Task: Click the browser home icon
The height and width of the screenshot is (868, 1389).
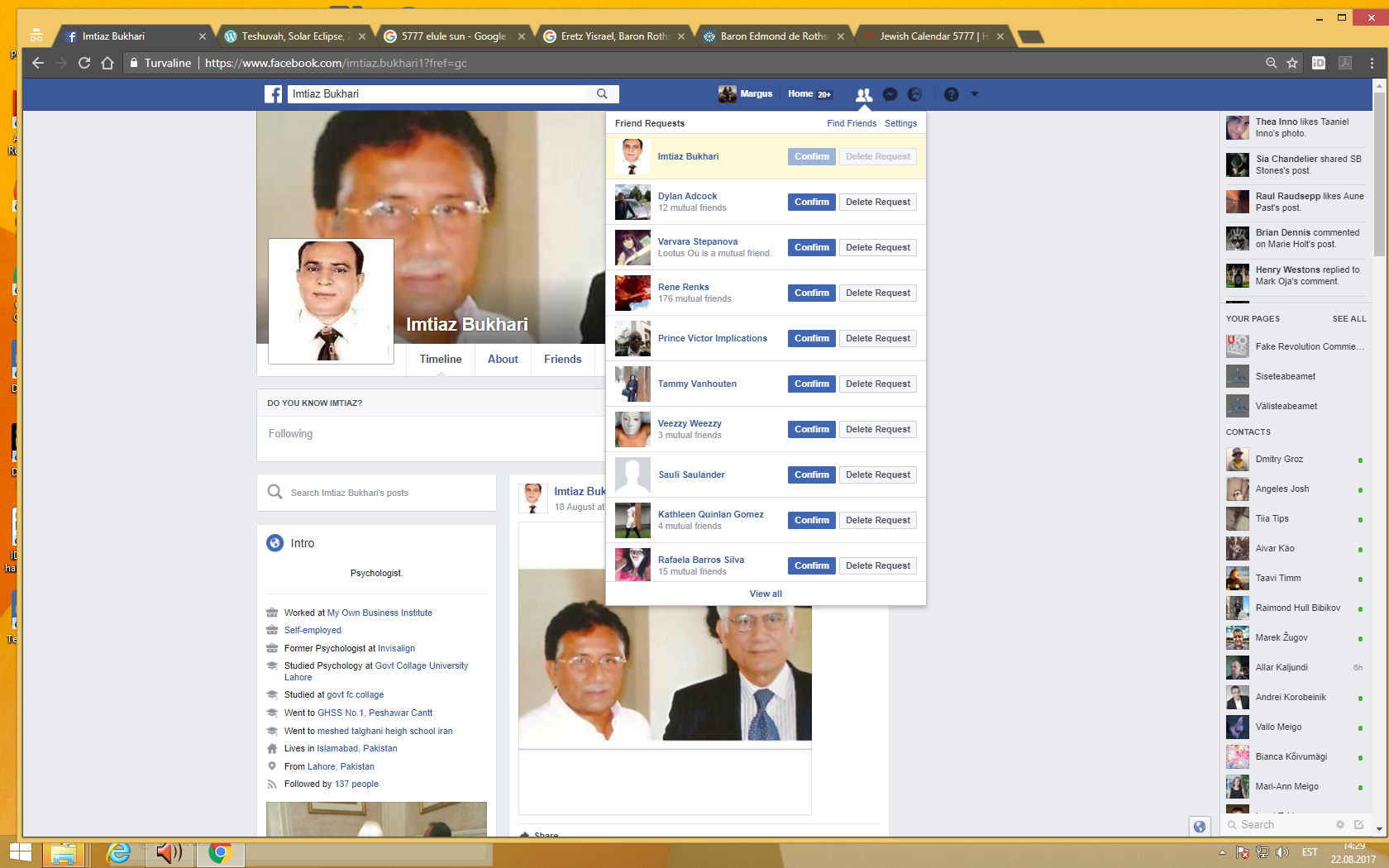Action: 107,63
